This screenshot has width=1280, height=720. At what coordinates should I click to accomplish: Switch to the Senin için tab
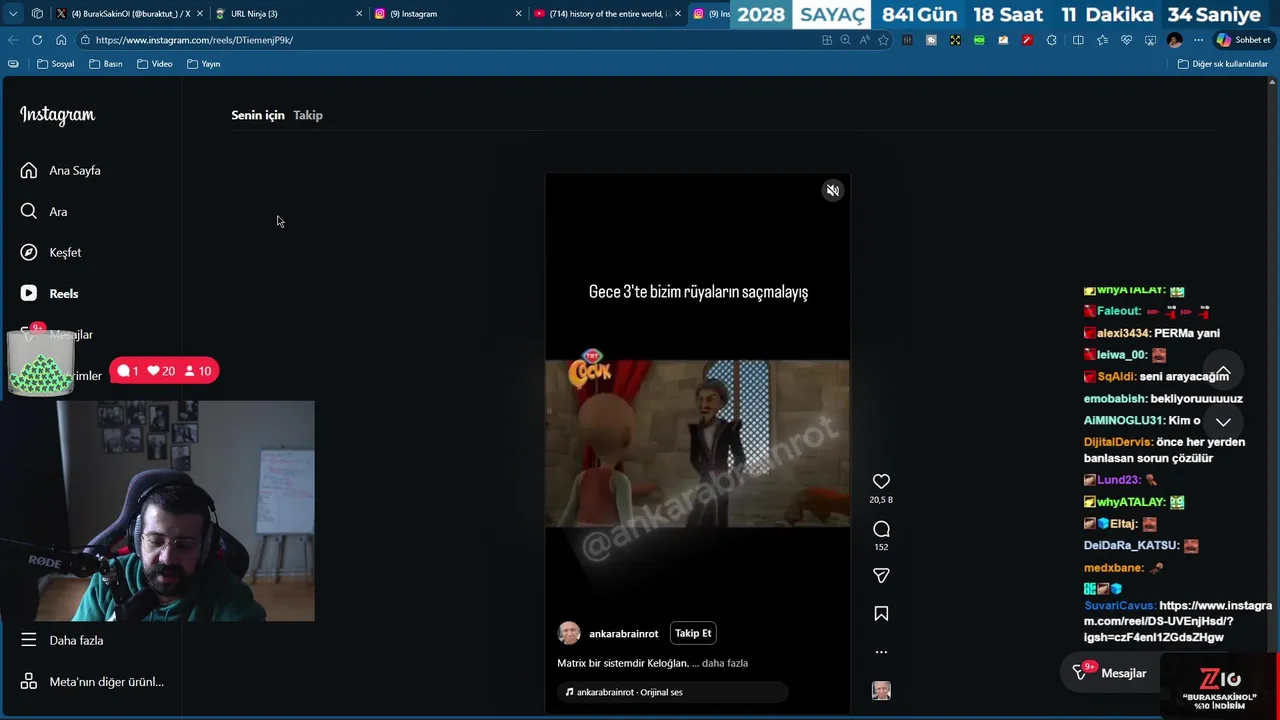coord(258,115)
